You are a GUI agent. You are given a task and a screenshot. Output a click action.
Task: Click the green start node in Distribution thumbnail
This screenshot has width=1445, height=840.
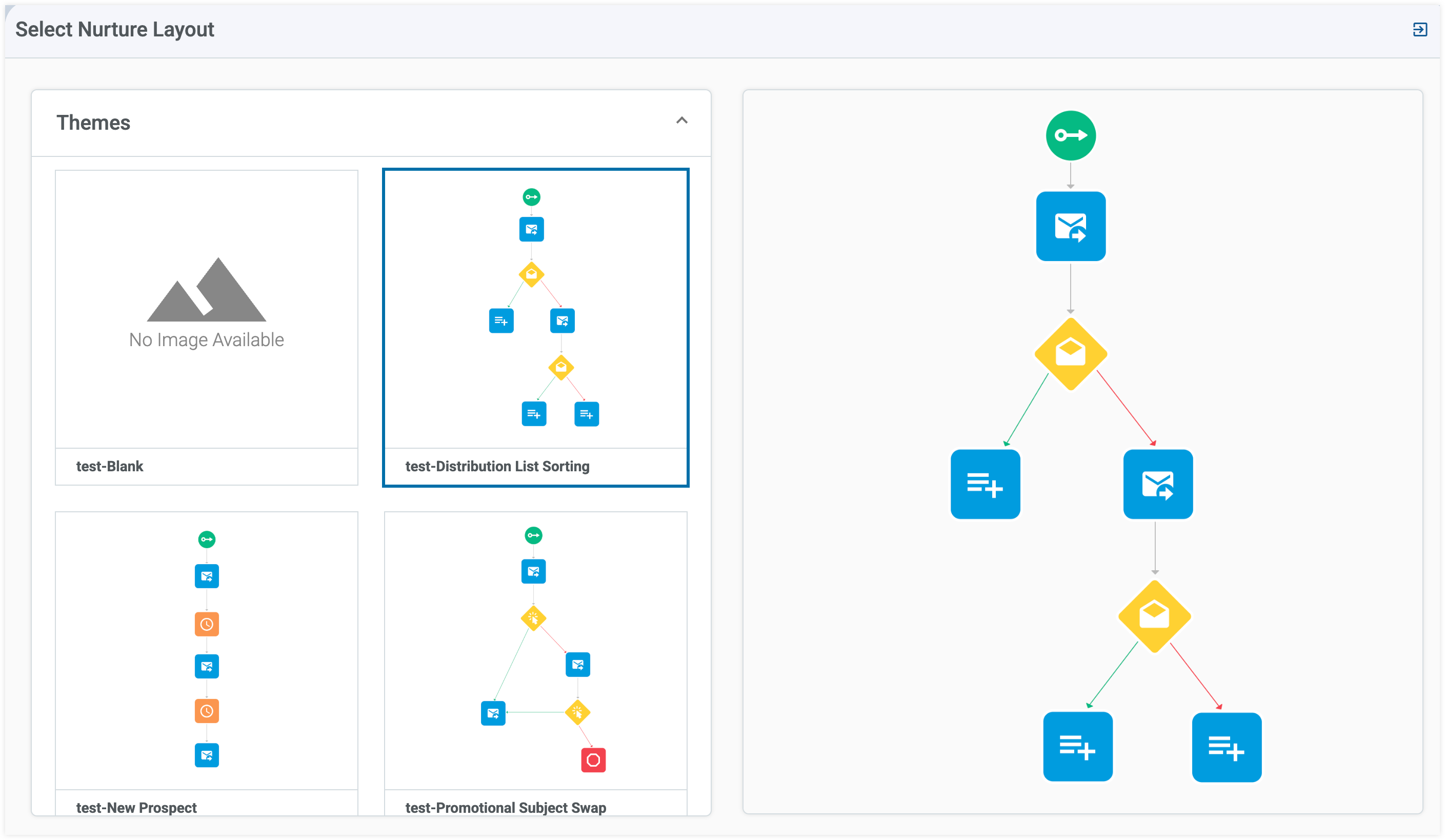(x=531, y=197)
